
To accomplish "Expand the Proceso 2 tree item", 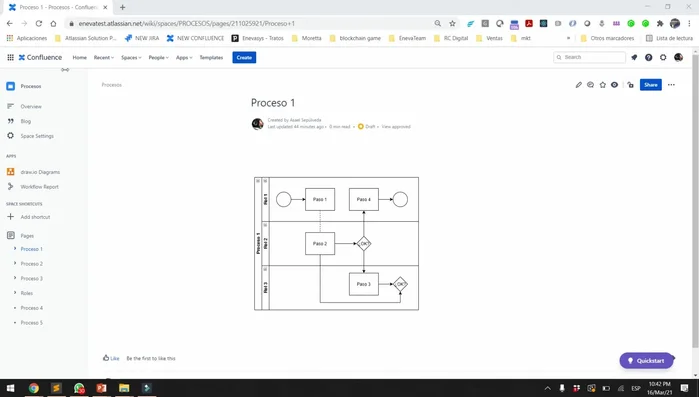I will click(x=15, y=263).
